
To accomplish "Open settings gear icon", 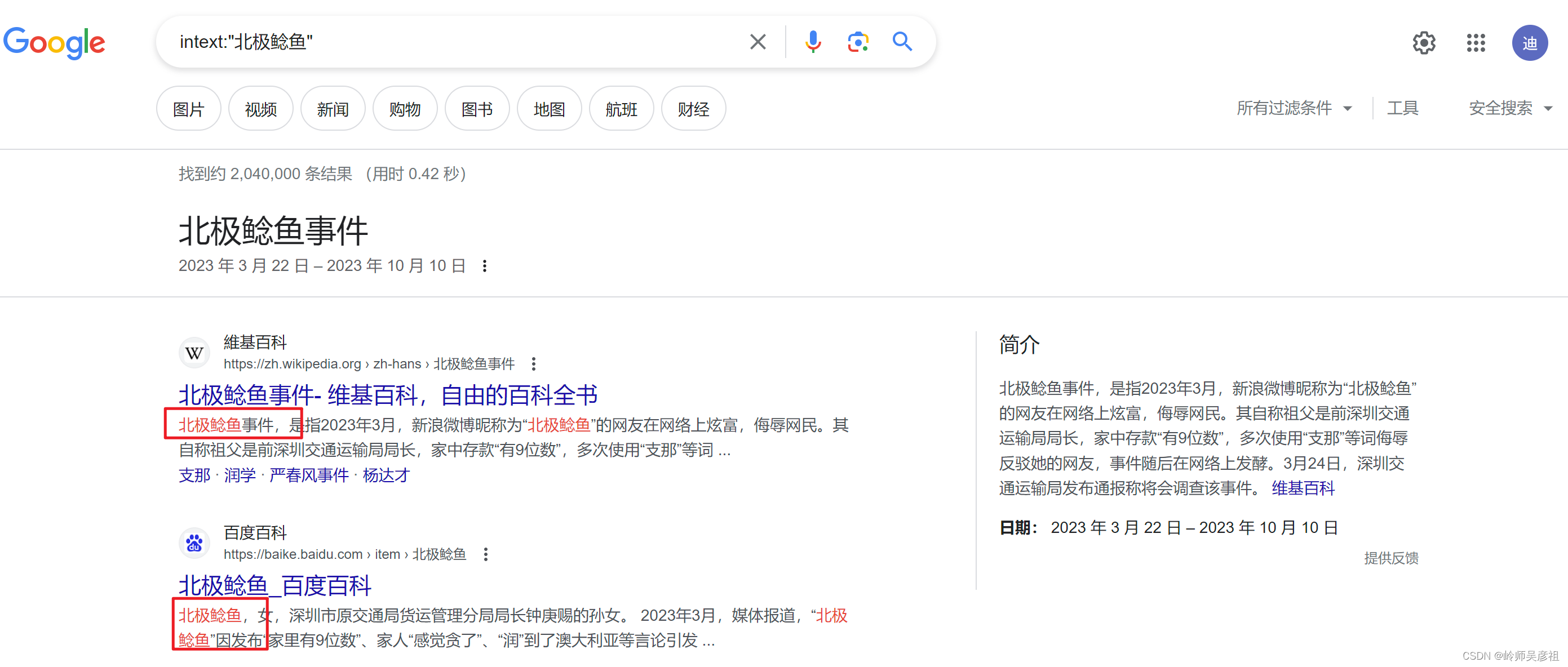I will click(1424, 43).
